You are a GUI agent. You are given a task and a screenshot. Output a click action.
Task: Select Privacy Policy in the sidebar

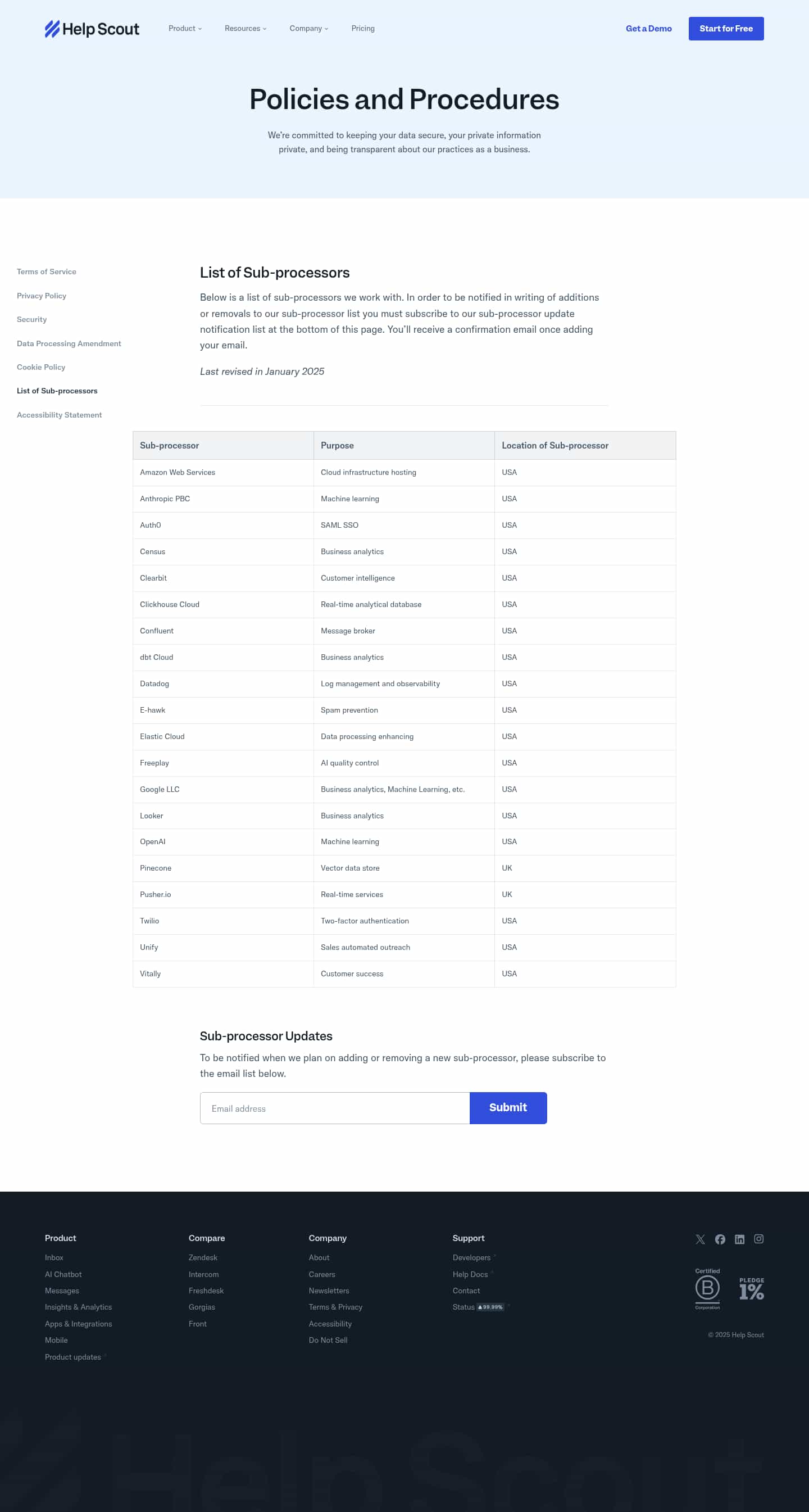[x=42, y=296]
